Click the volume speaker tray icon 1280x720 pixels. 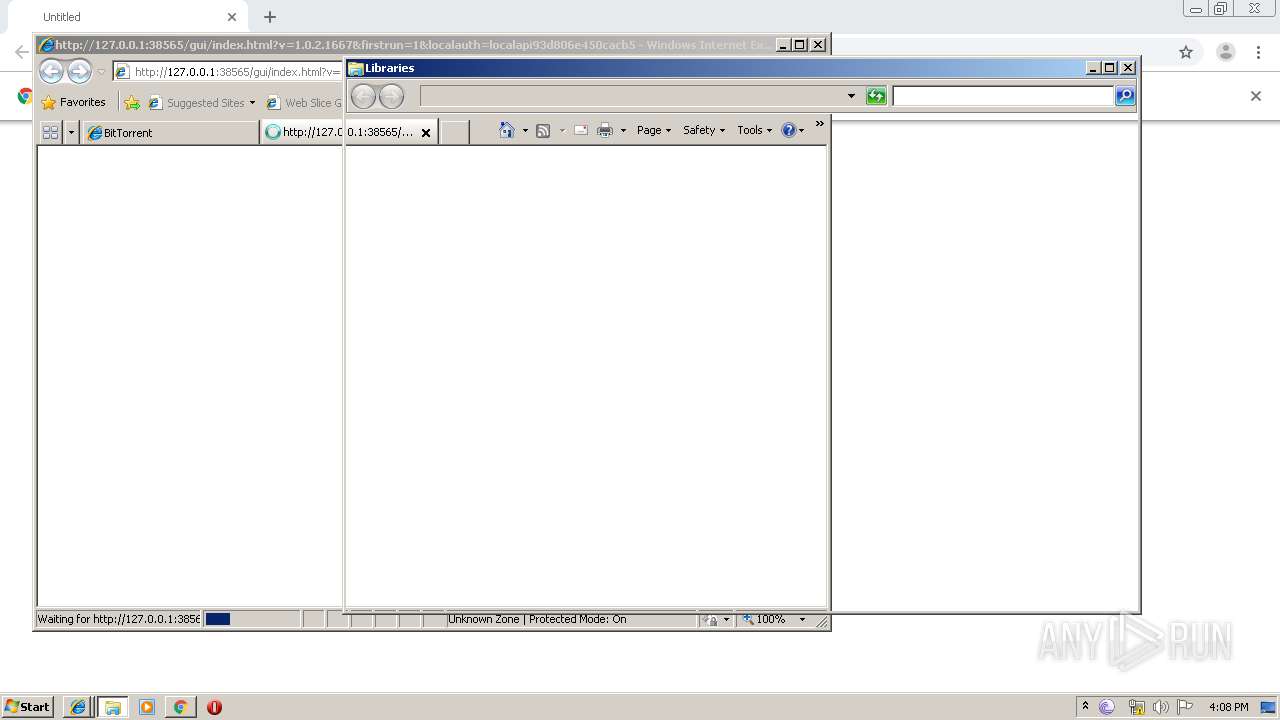click(1161, 707)
